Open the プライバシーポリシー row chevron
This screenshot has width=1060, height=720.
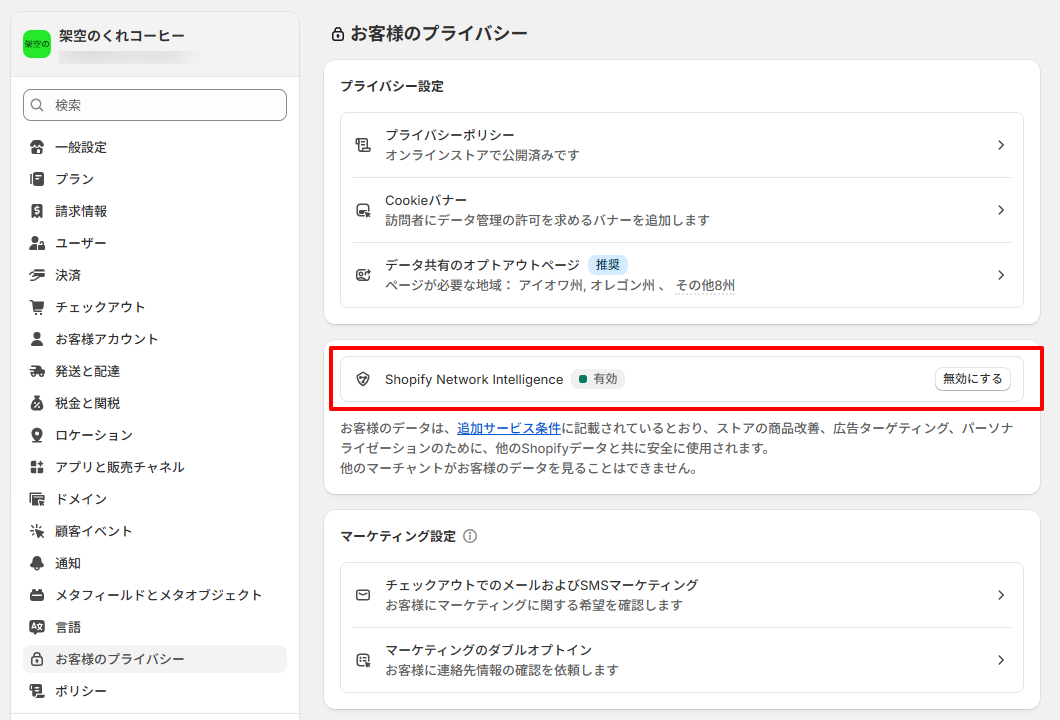click(x=1001, y=145)
